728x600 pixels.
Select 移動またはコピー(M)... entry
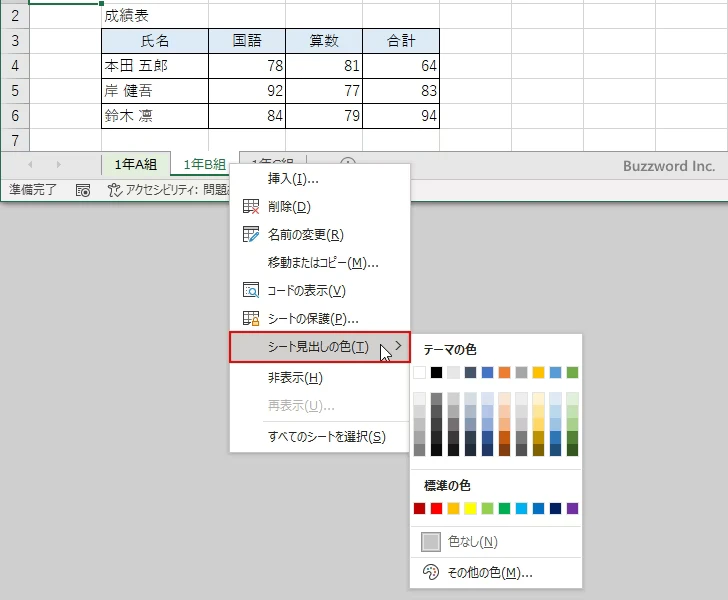(x=320, y=263)
